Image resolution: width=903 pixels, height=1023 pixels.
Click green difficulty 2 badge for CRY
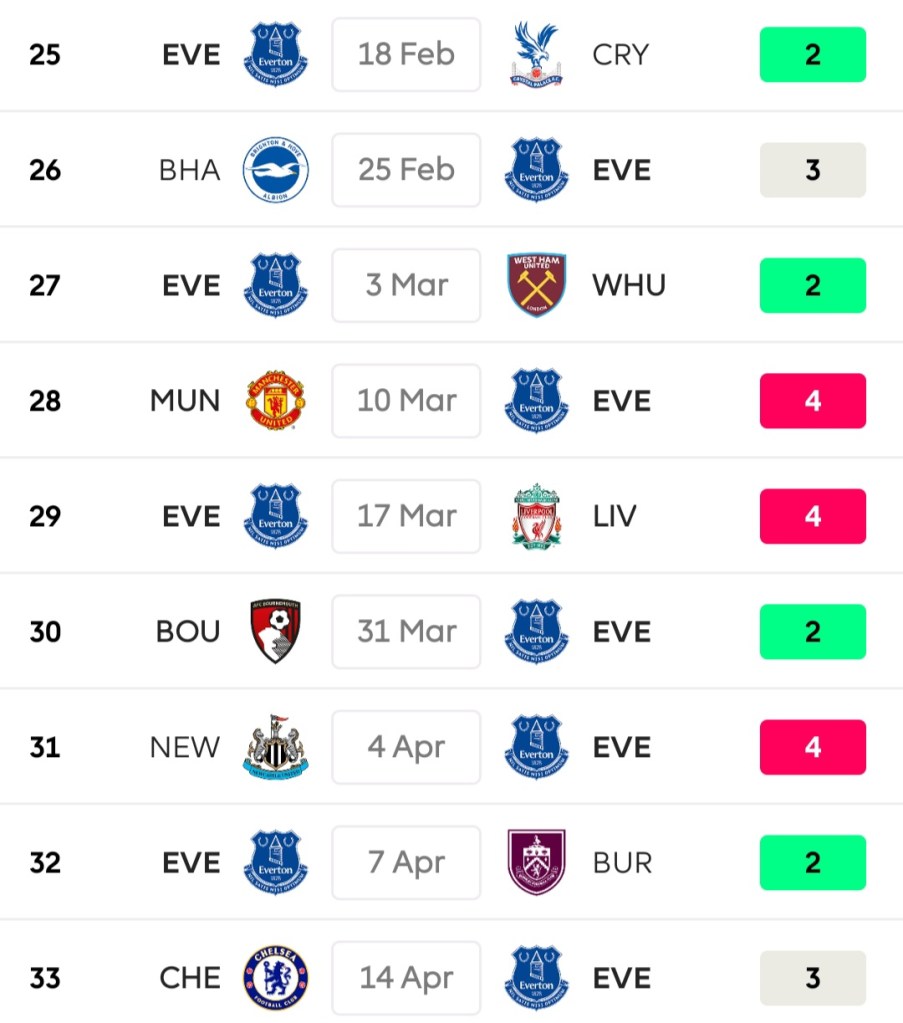point(812,54)
